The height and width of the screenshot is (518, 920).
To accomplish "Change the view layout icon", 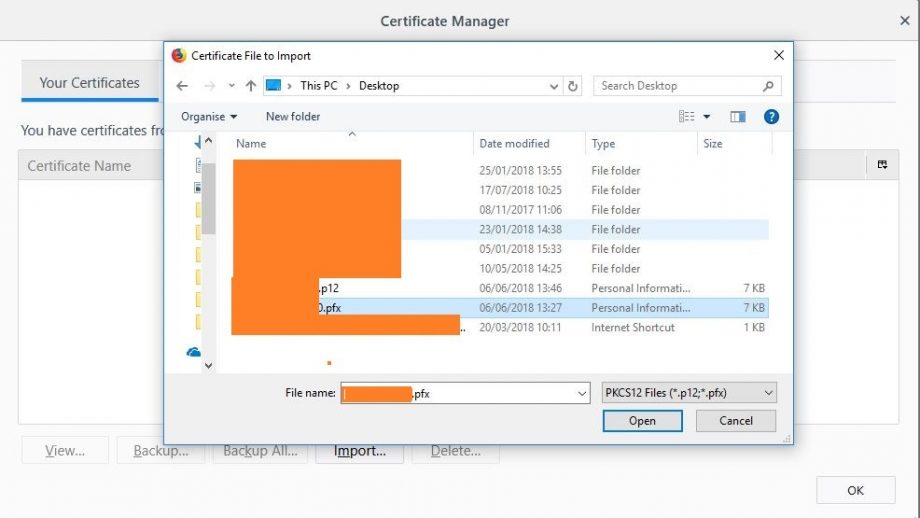I will (x=686, y=117).
